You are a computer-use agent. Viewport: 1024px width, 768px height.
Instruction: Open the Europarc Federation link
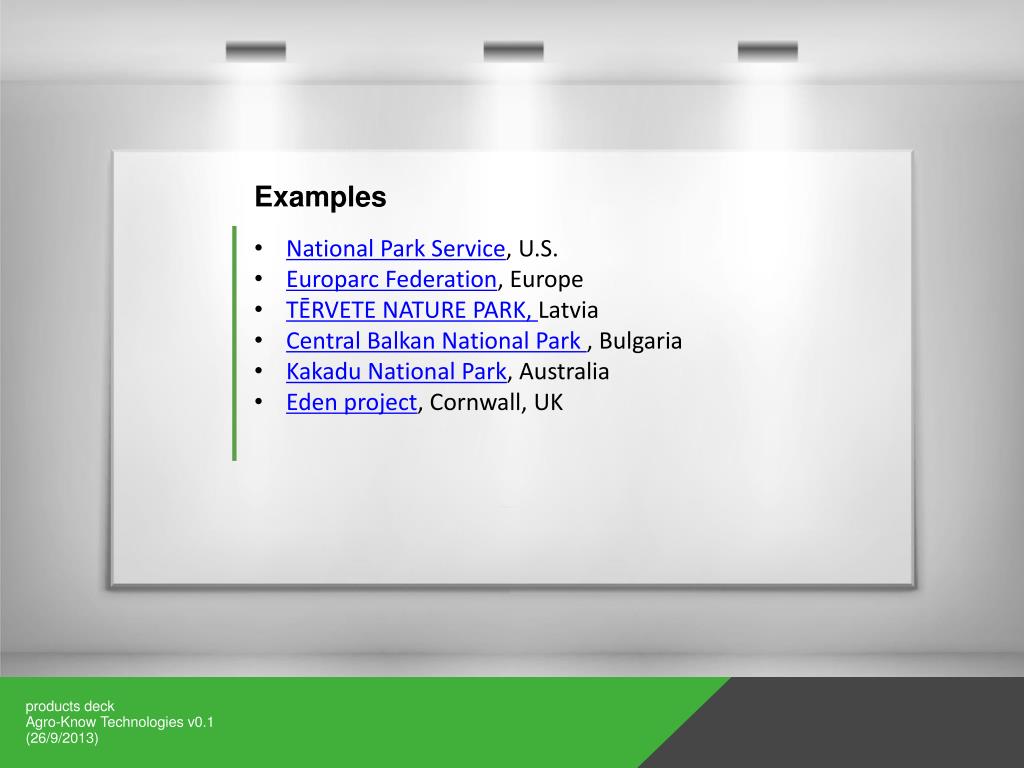(x=391, y=280)
